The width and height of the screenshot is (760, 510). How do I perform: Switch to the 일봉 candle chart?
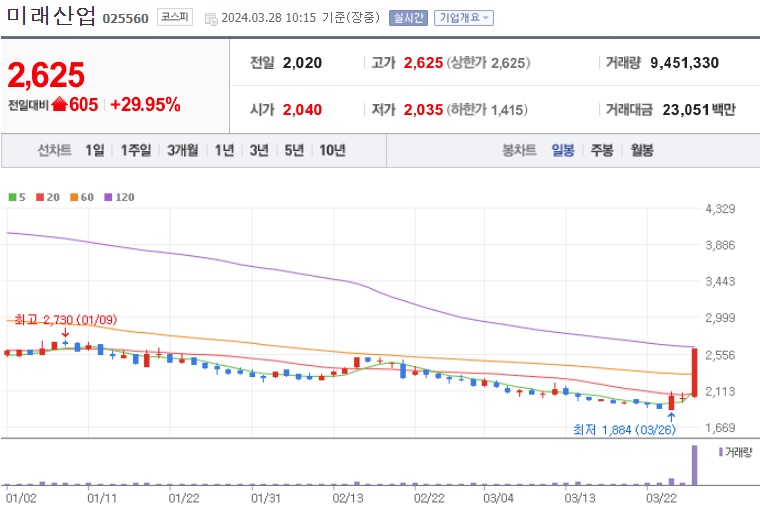pos(563,150)
